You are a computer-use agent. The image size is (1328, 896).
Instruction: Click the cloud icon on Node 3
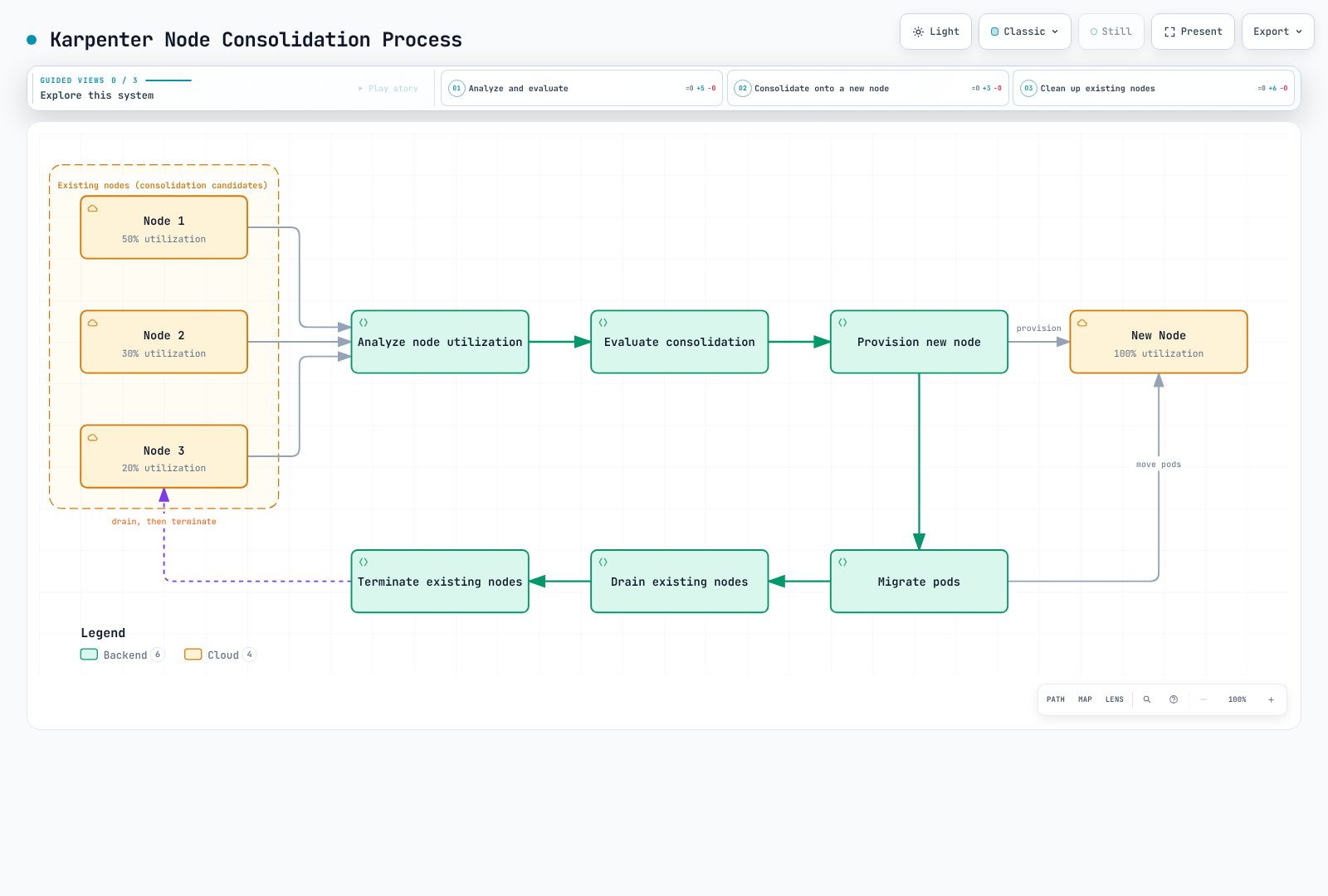(93, 437)
